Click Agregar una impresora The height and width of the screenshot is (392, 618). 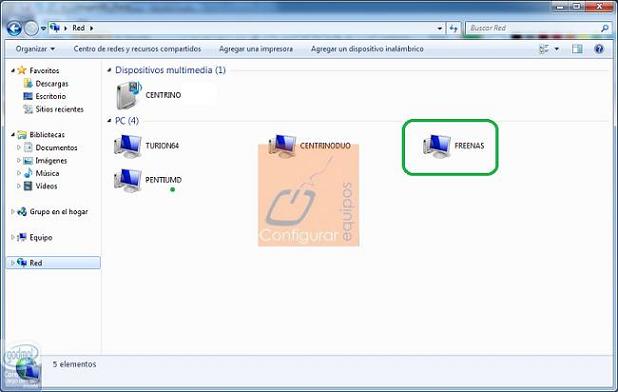[256, 49]
